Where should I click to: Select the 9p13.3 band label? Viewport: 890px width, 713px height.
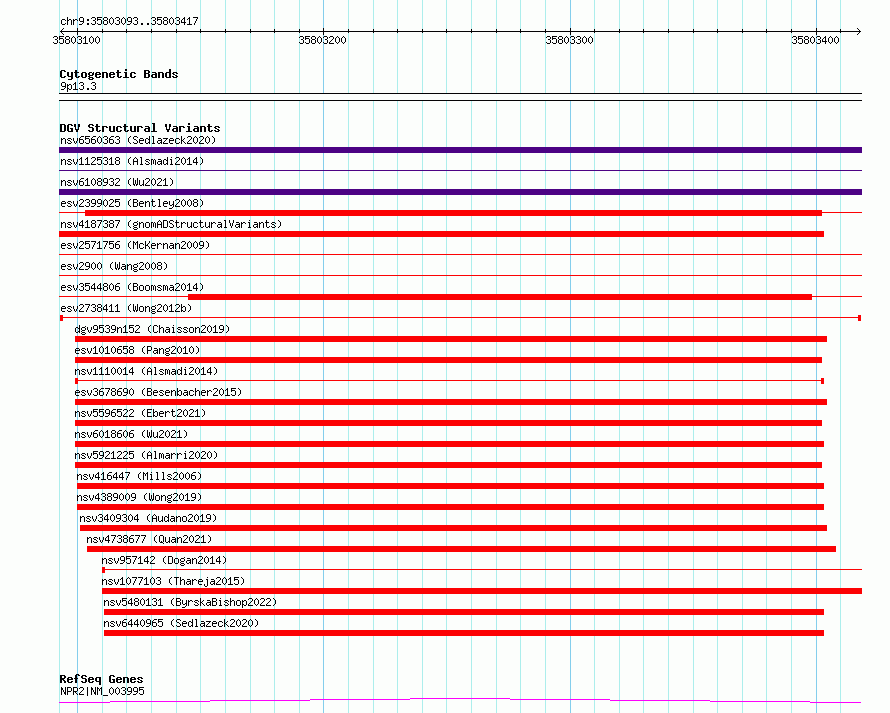(x=78, y=86)
